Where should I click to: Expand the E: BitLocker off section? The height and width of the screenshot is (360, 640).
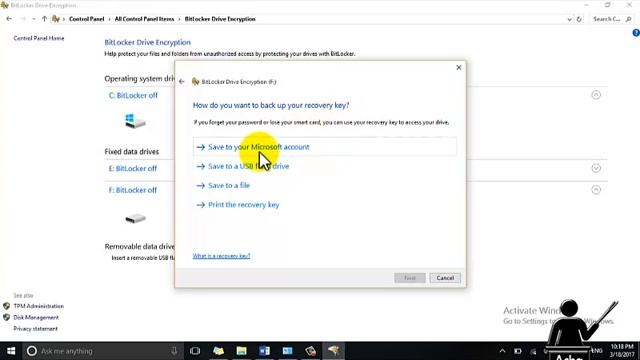coord(596,168)
